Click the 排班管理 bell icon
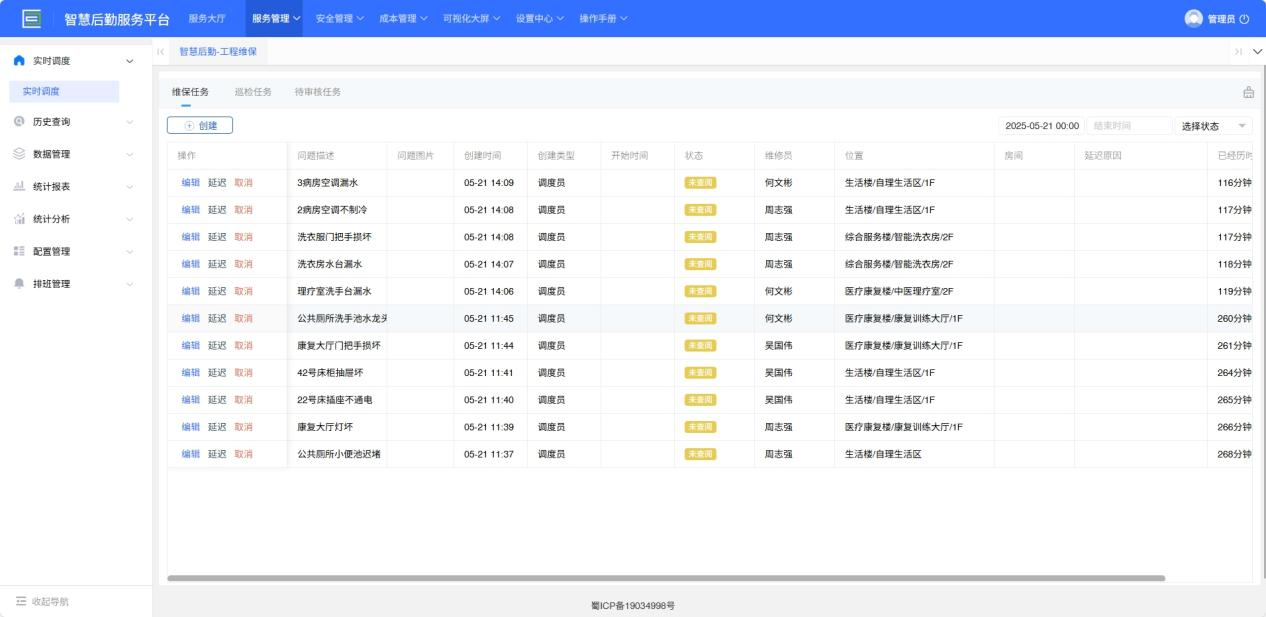The width and height of the screenshot is (1266, 617). [x=19, y=284]
